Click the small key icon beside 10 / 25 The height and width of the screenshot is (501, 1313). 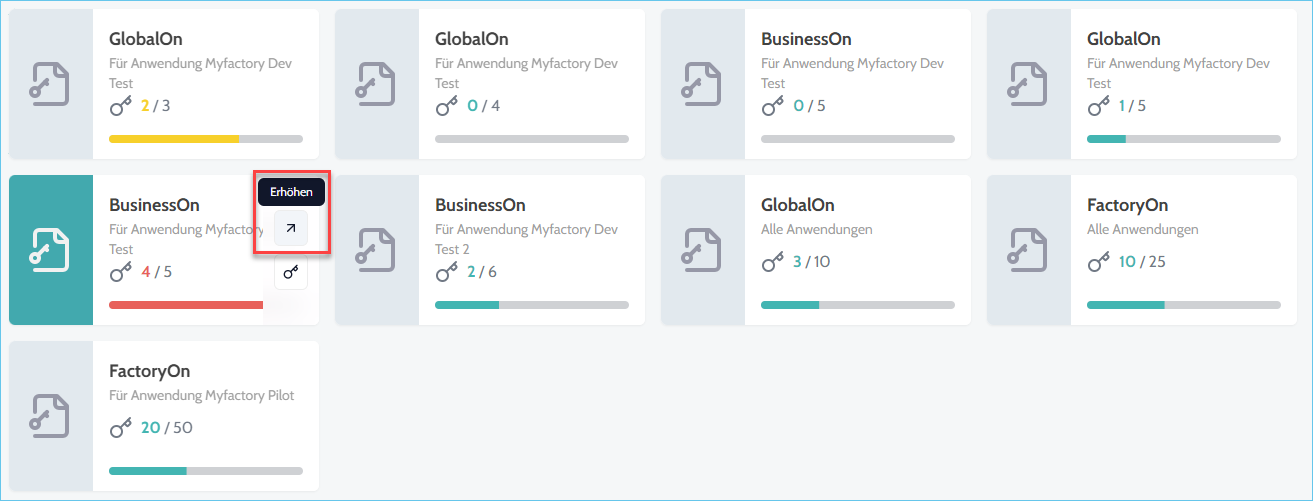click(1099, 262)
